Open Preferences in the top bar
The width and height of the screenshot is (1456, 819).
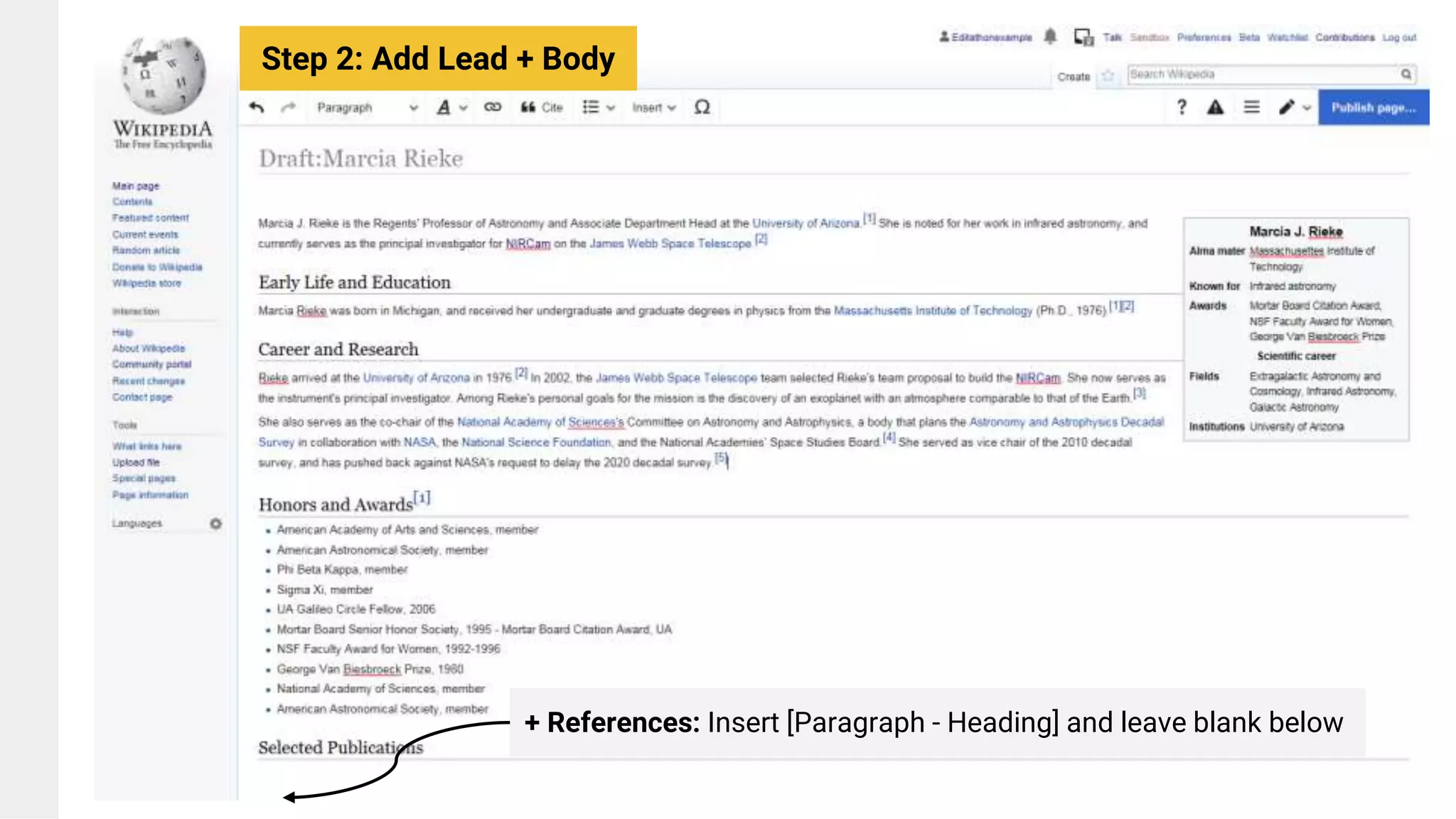click(x=1204, y=37)
